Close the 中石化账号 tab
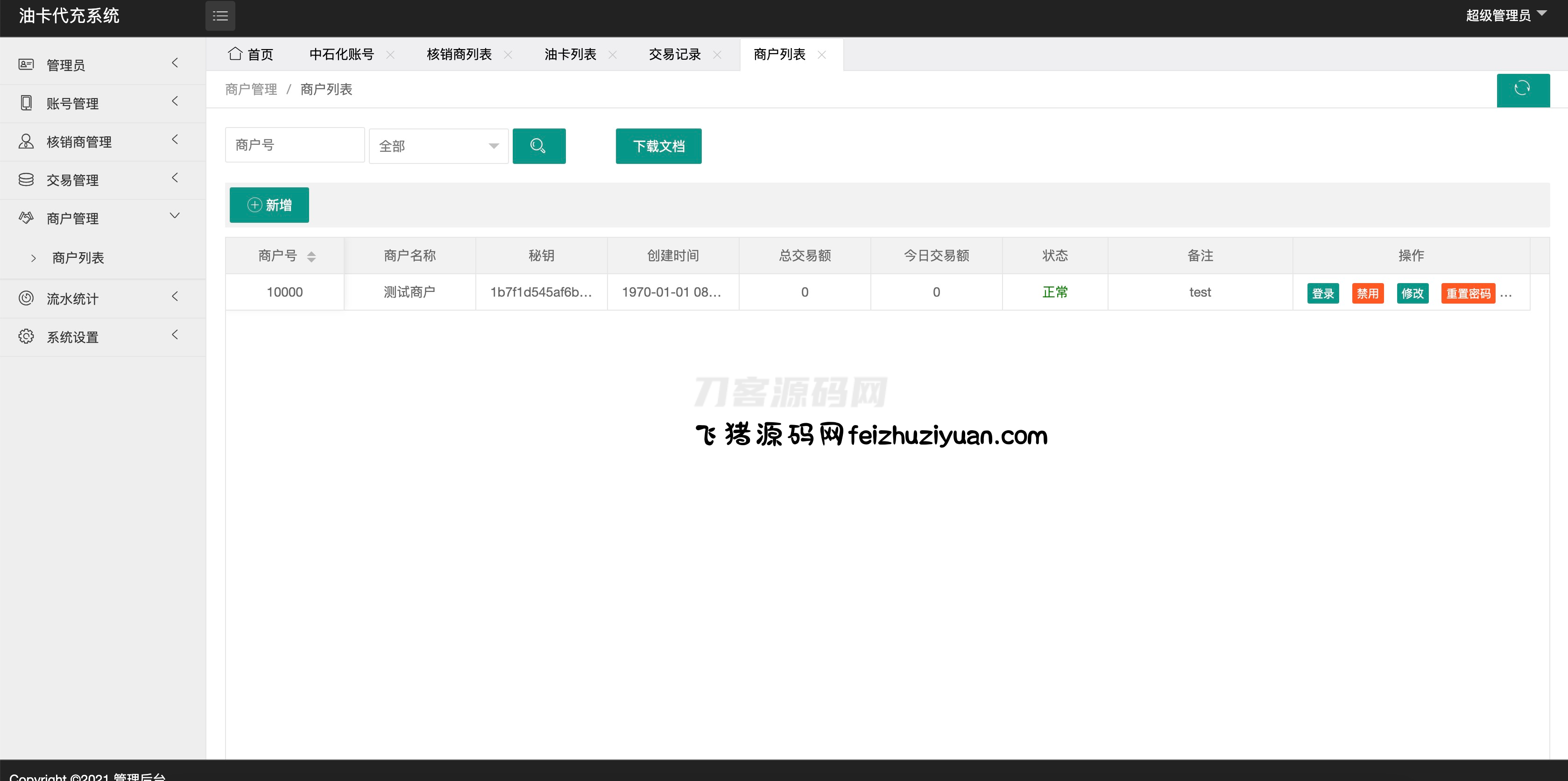The width and height of the screenshot is (1568, 781). point(390,55)
